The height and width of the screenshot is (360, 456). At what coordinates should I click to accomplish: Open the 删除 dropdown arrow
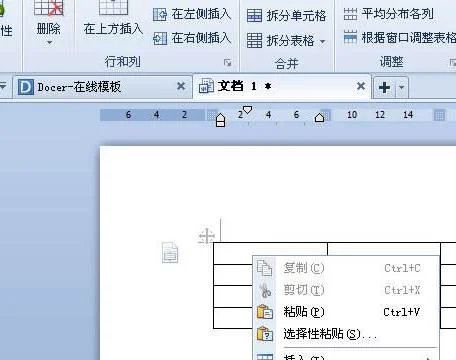click(x=49, y=43)
